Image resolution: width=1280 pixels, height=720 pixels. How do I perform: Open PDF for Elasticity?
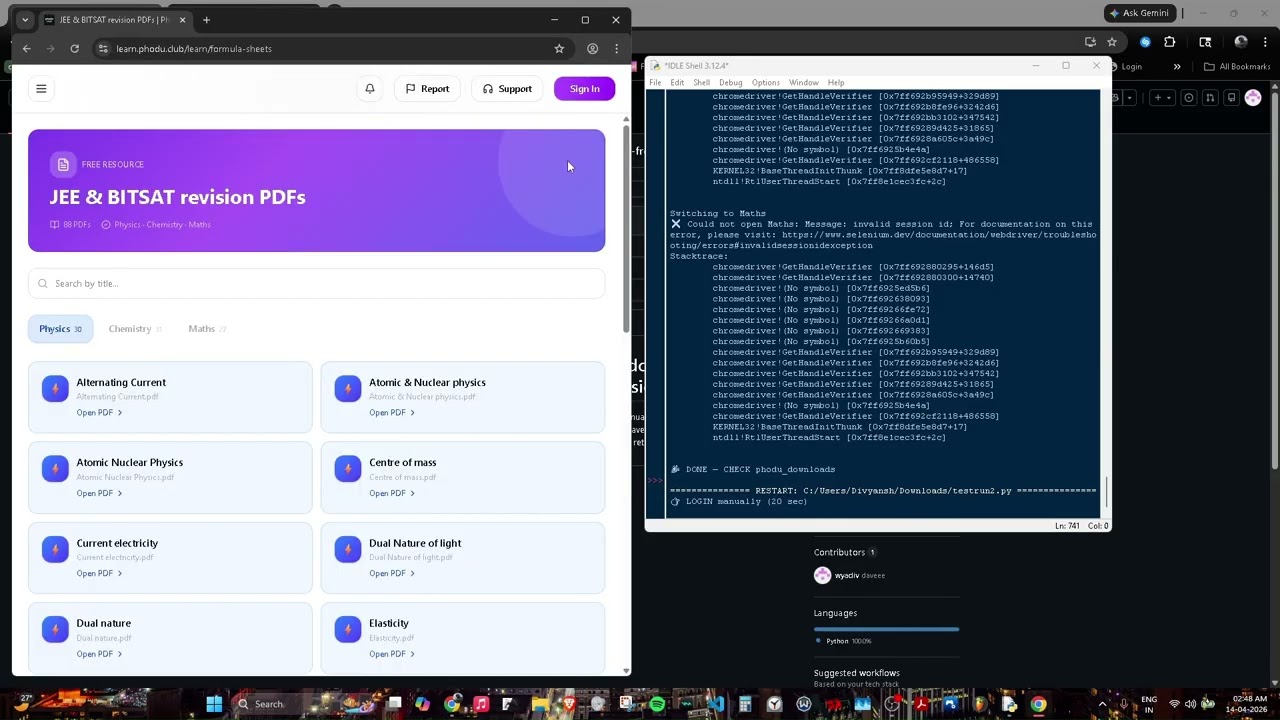click(391, 654)
